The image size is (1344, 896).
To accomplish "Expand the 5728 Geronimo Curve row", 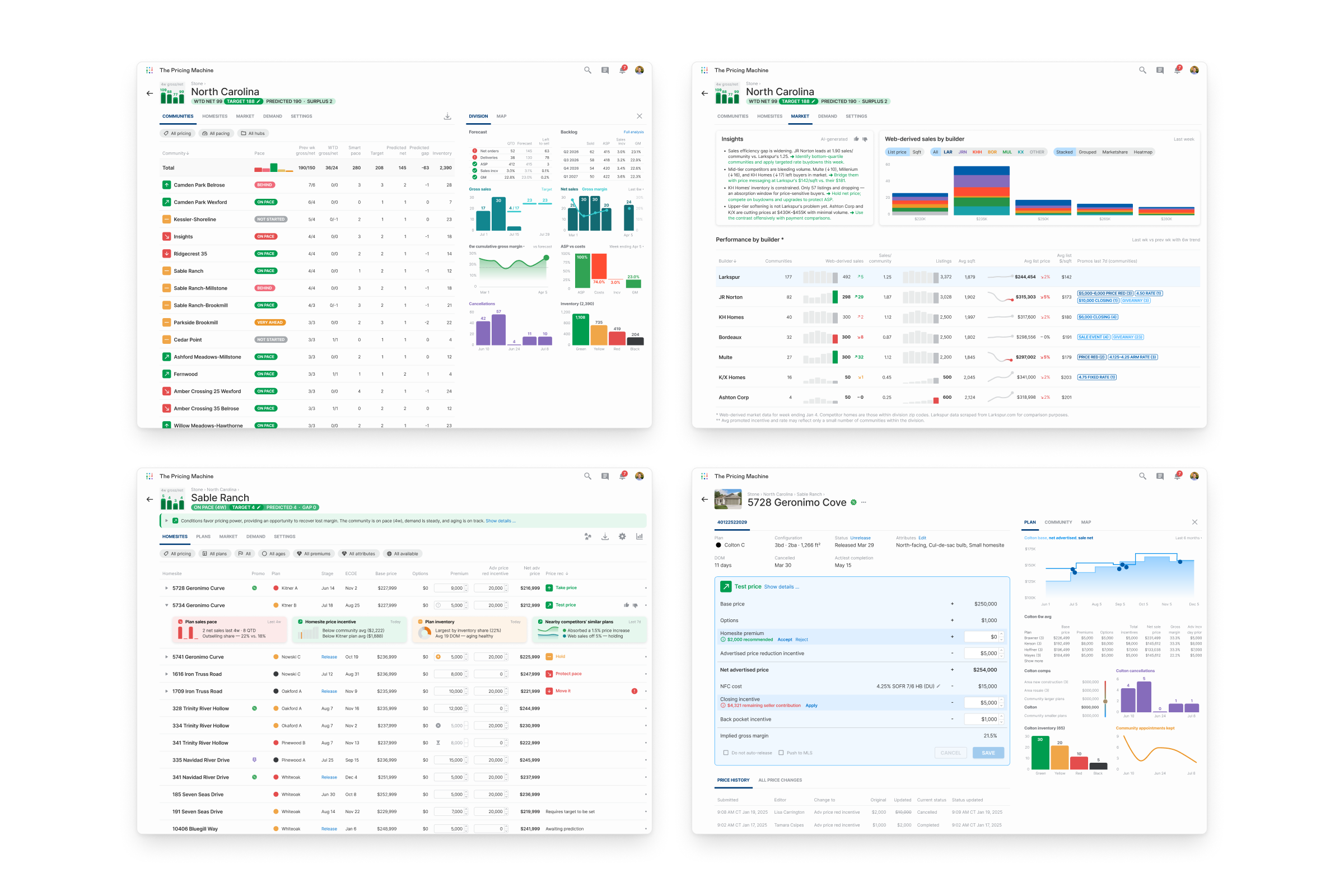I will tap(166, 588).
